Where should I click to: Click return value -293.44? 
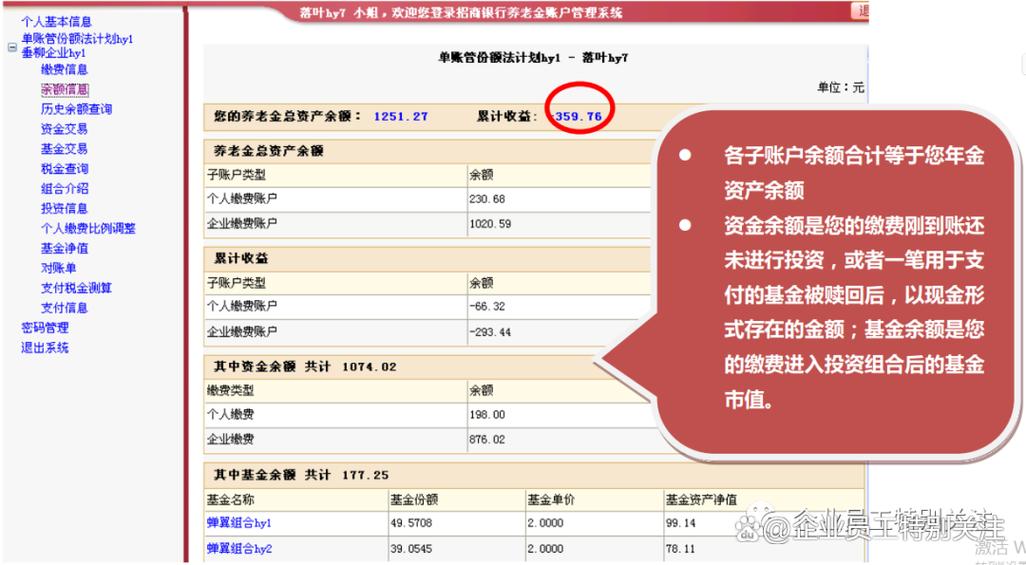pos(490,332)
